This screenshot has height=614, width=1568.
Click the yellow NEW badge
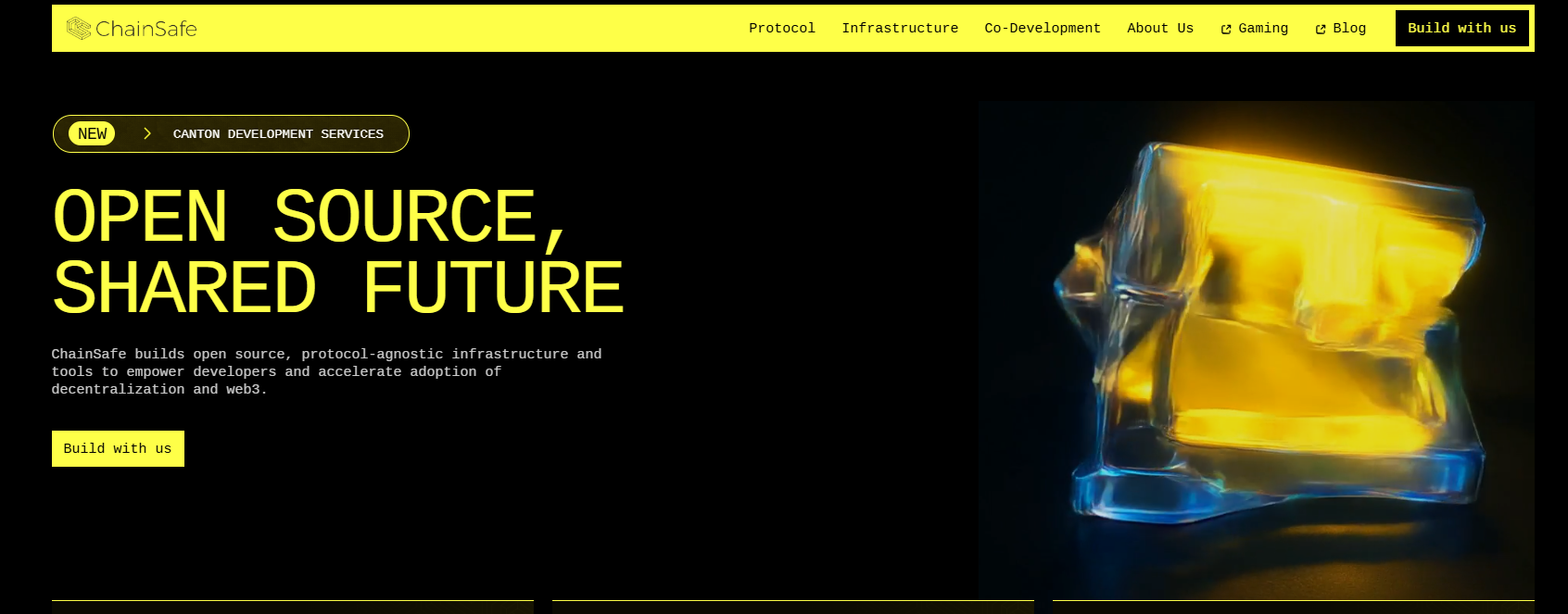point(92,133)
